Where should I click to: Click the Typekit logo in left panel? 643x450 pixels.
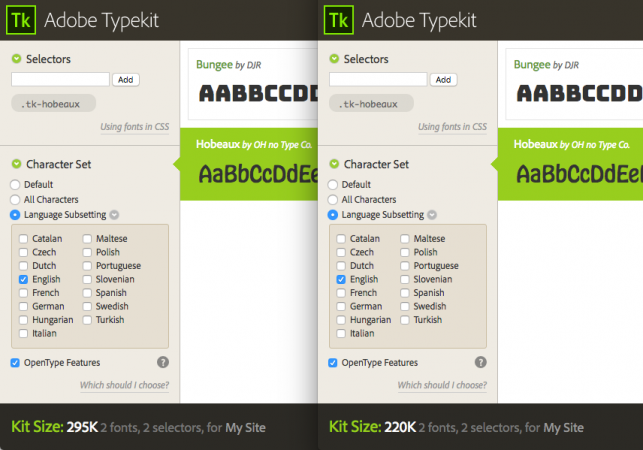pyautogui.click(x=21, y=20)
